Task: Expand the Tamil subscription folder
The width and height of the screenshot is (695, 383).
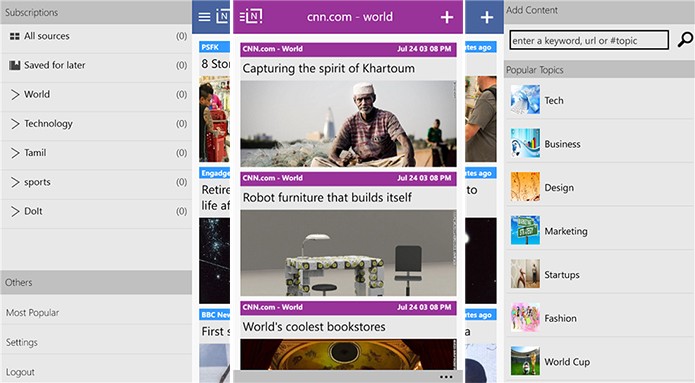Action: click(15, 153)
